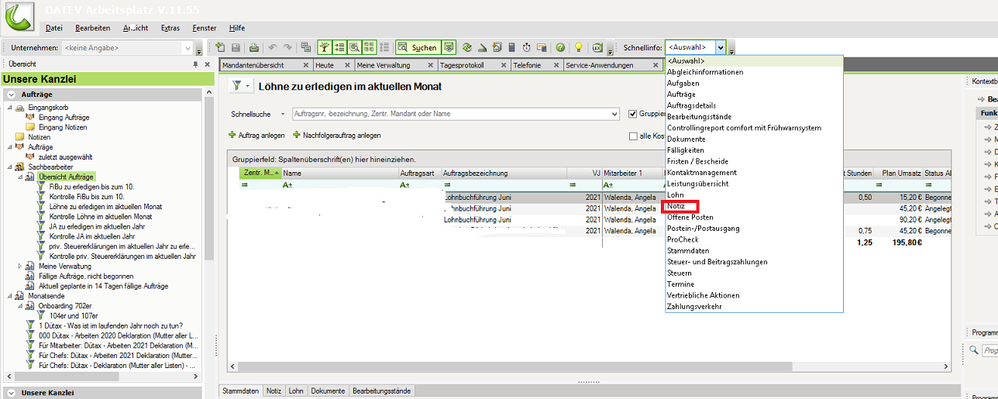Screen dimensions: 998x399
Task: Click the Suchen button
Action: click(x=418, y=47)
